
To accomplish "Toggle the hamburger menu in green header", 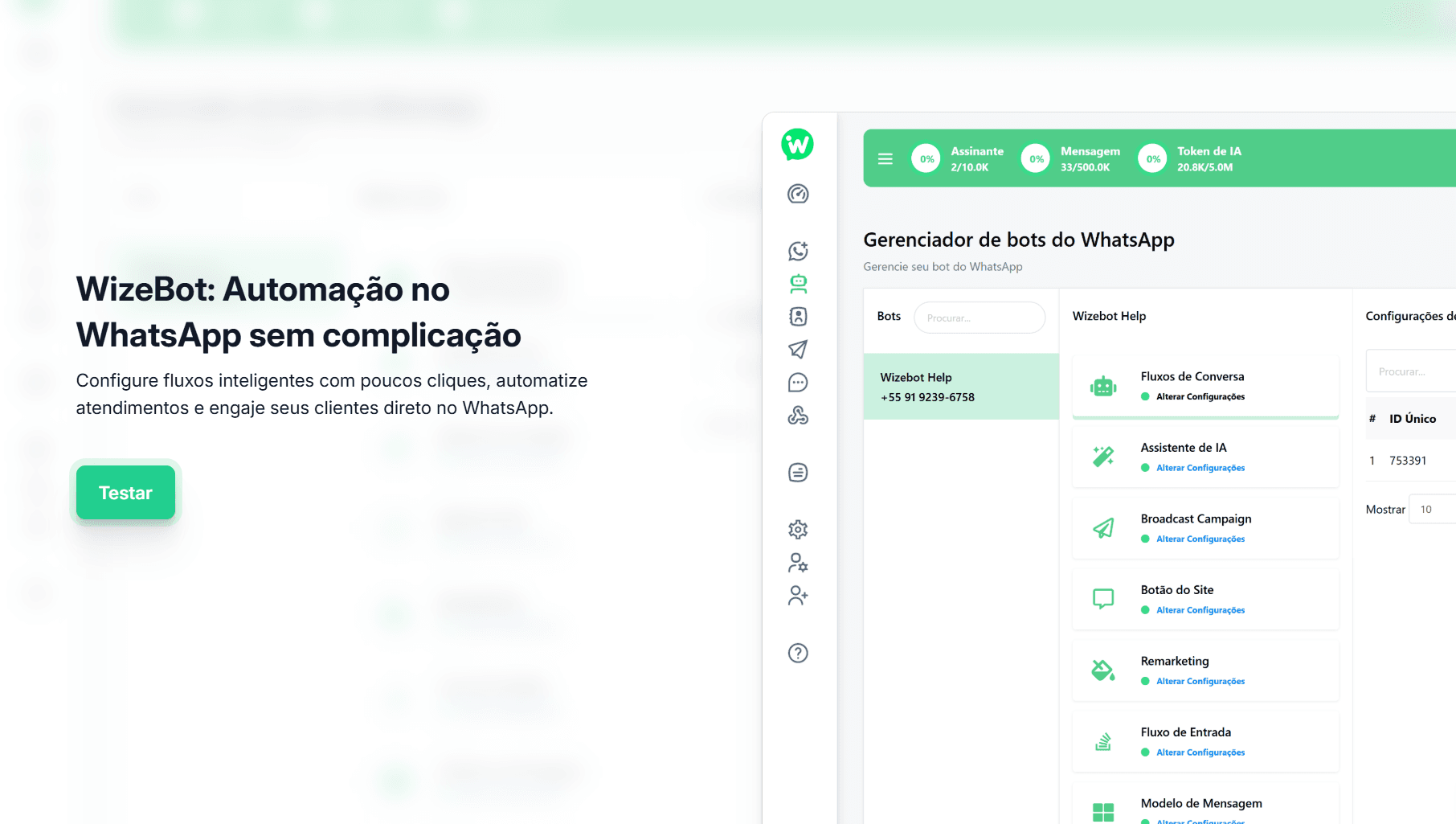I will click(885, 159).
